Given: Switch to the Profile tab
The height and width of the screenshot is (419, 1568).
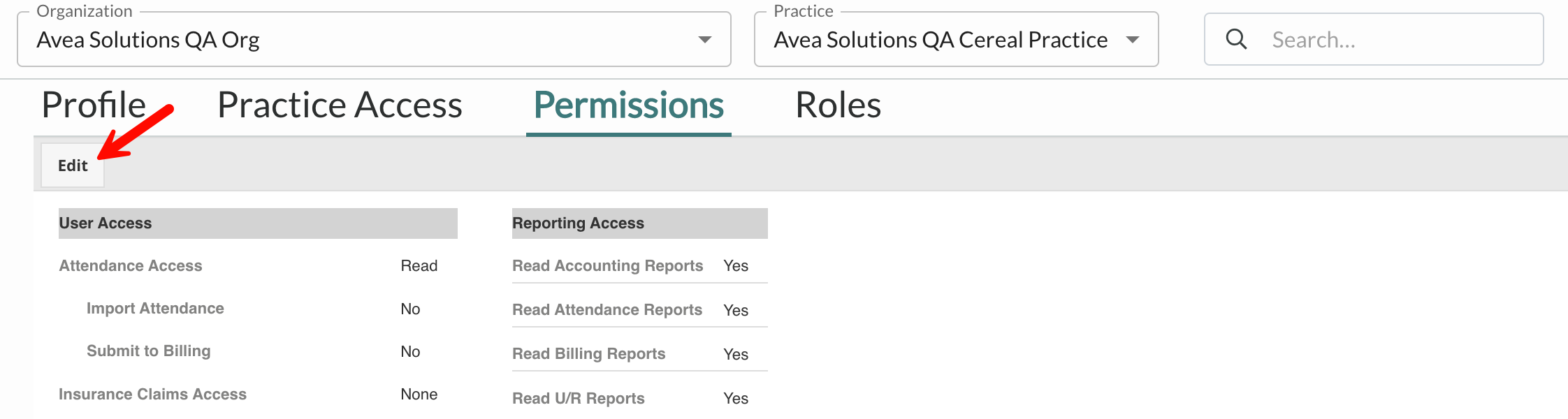Looking at the screenshot, I should tap(94, 105).
